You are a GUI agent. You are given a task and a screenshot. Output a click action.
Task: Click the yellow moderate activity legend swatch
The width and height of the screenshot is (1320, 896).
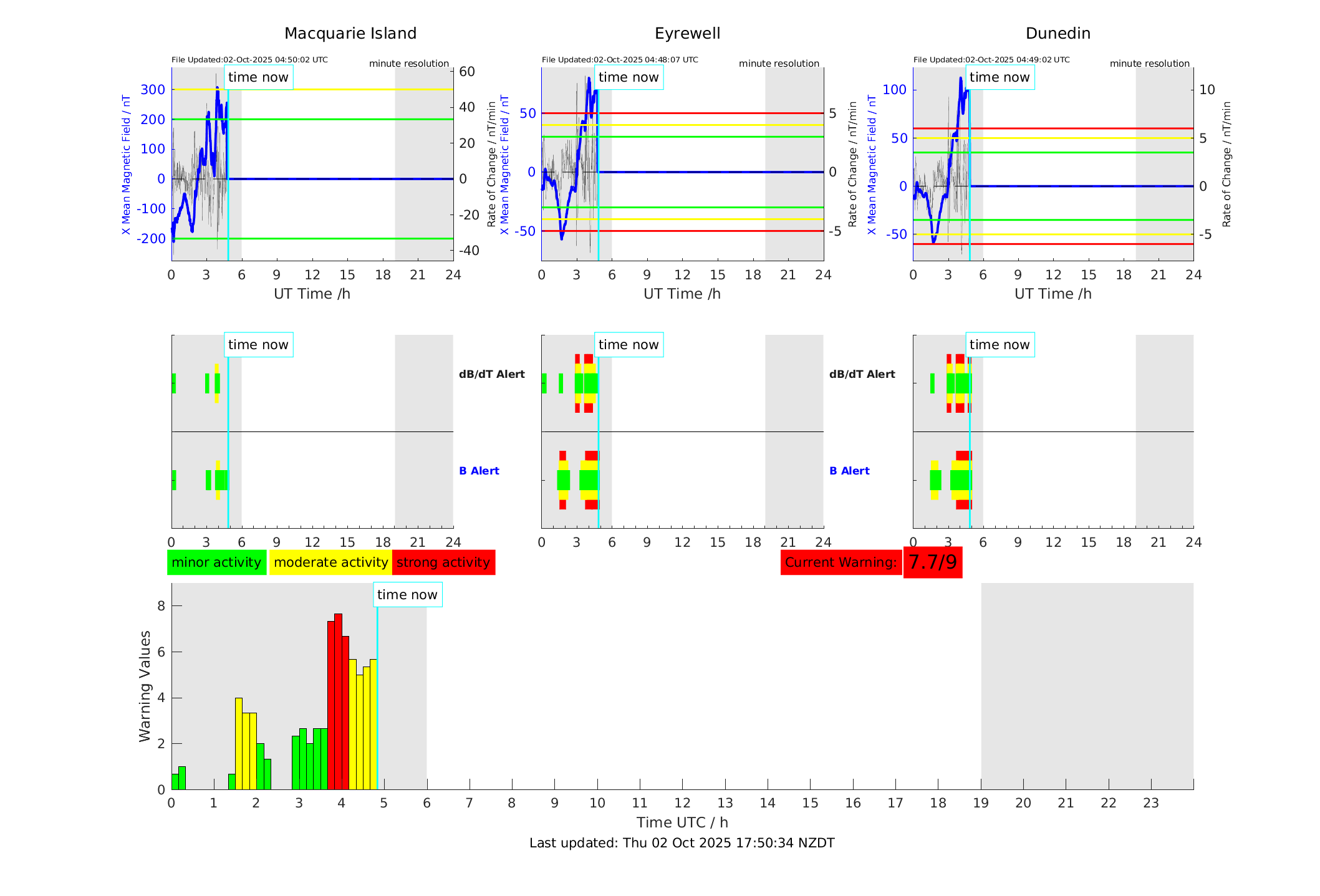pos(330,562)
